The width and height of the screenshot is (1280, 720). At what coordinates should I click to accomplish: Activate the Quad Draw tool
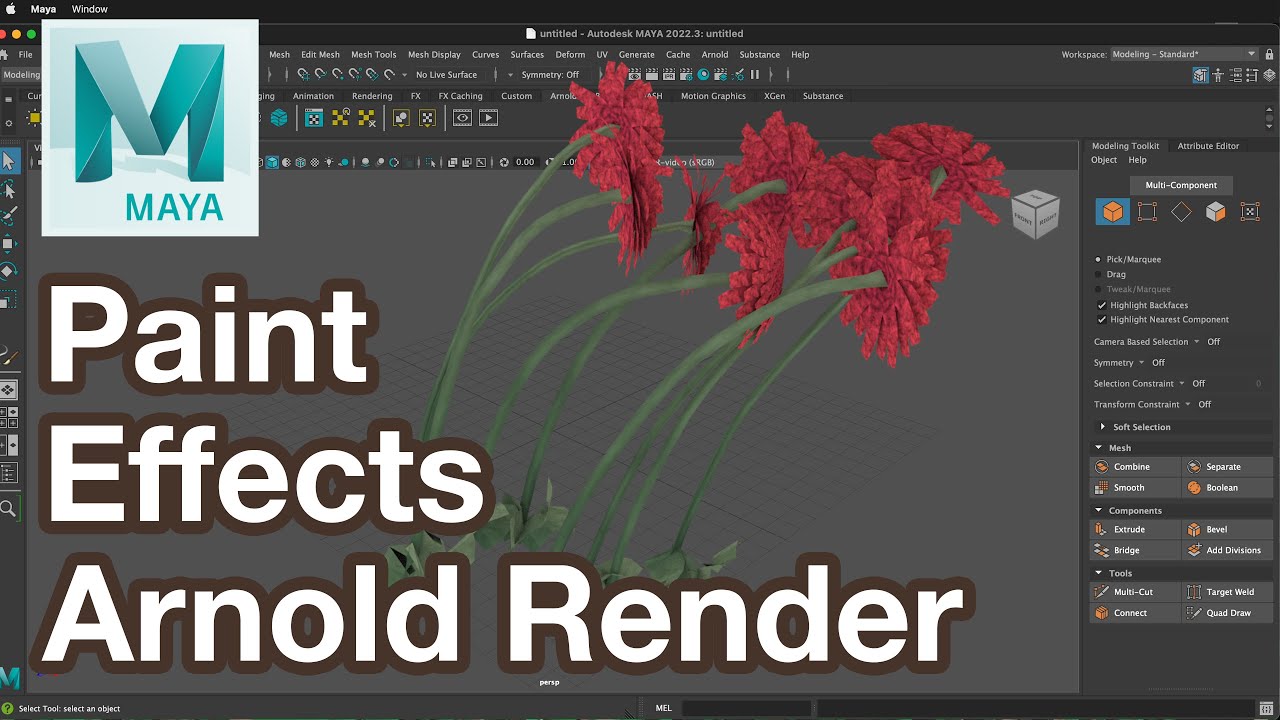coord(1227,613)
